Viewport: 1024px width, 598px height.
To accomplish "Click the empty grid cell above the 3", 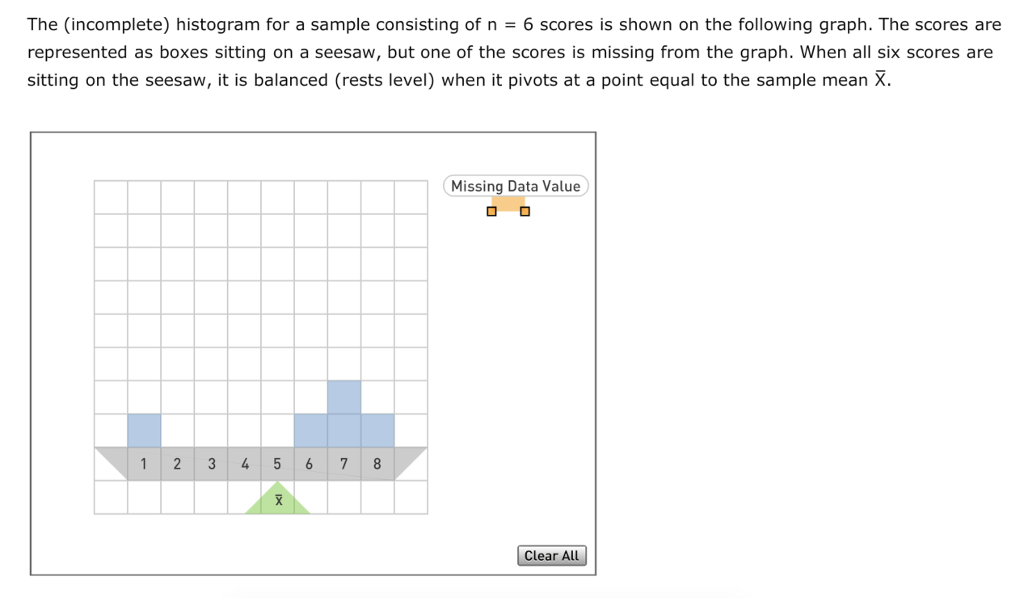I will tap(211, 428).
